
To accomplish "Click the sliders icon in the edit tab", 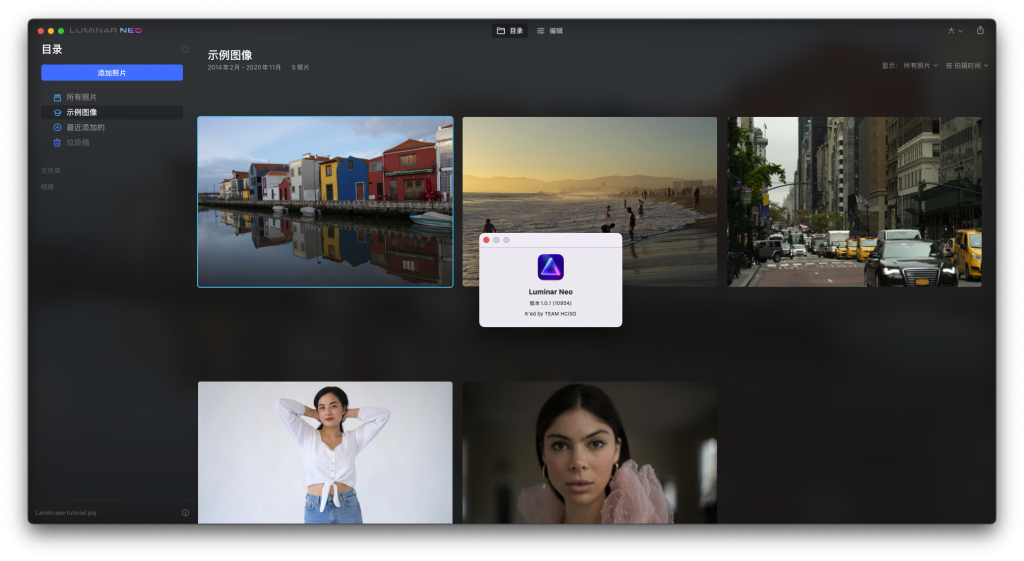I will pos(541,31).
